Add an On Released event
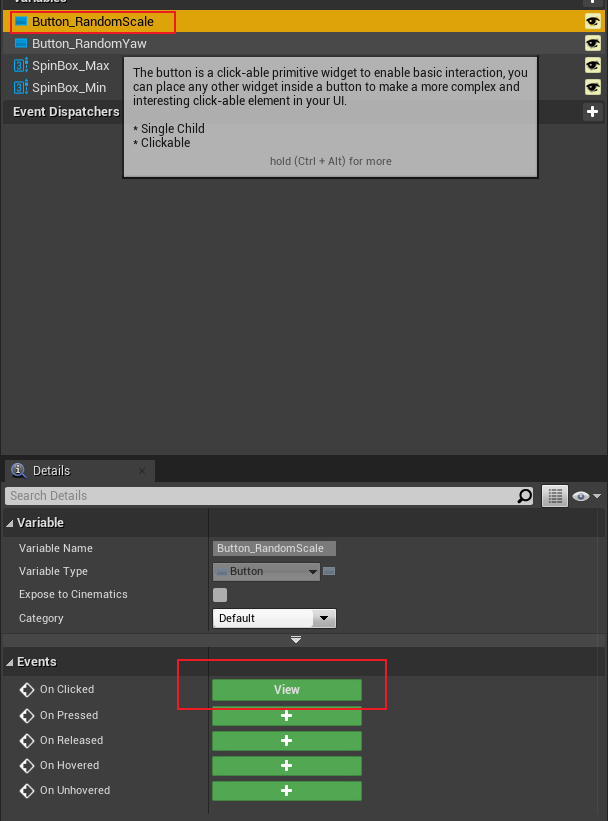This screenshot has height=821, width=608. [x=286, y=741]
